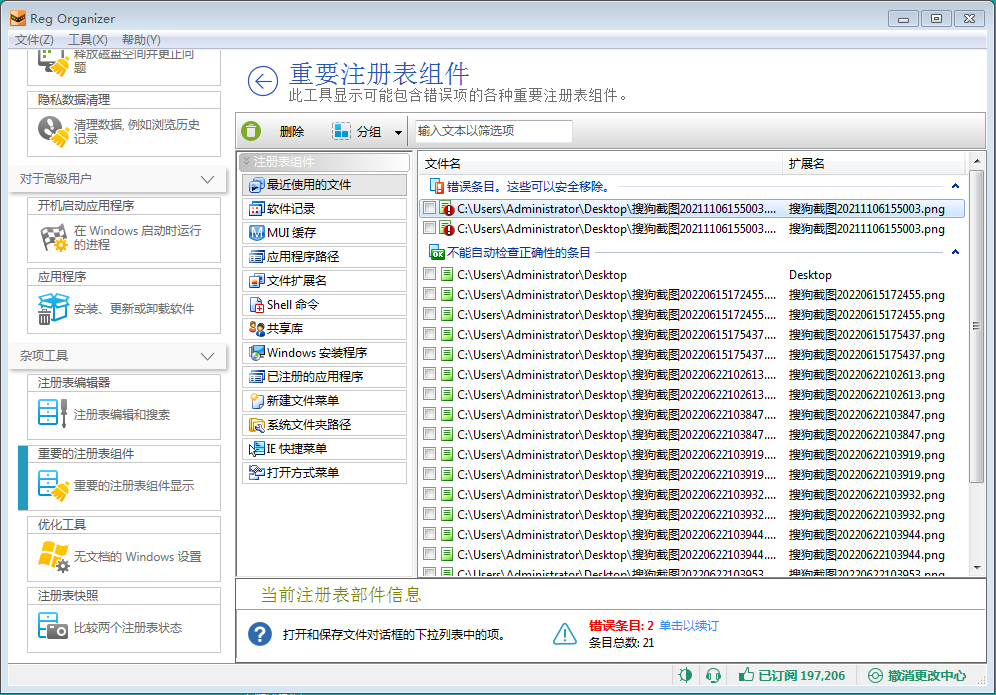
Task: Click the startup applications flag icon
Action: coord(52,238)
